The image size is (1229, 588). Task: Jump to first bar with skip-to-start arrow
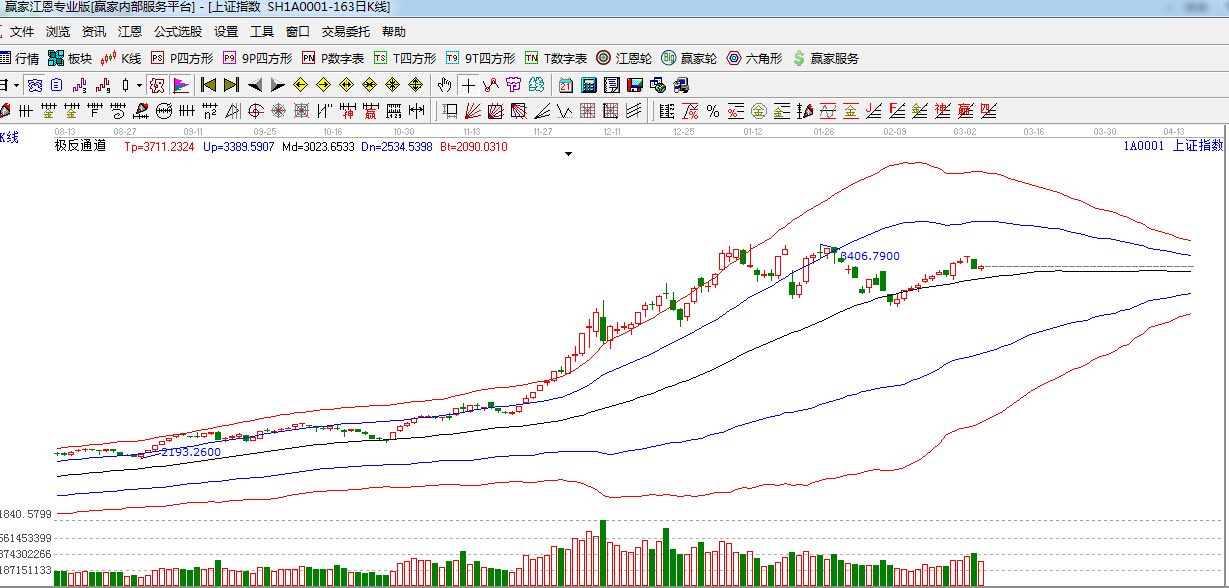coord(208,84)
